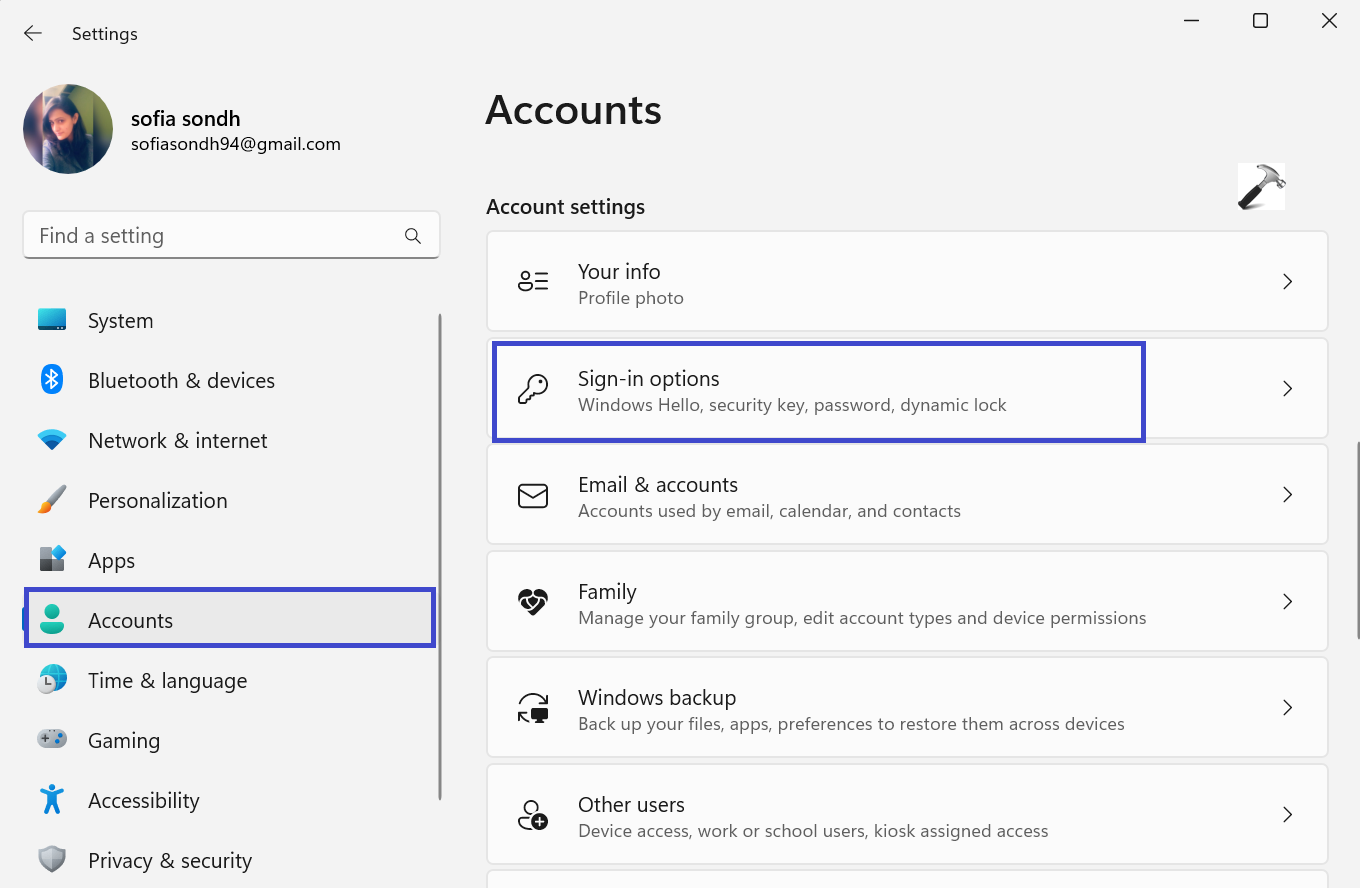1360x888 pixels.
Task: Expand the Family row chevron
Action: 1287,602
